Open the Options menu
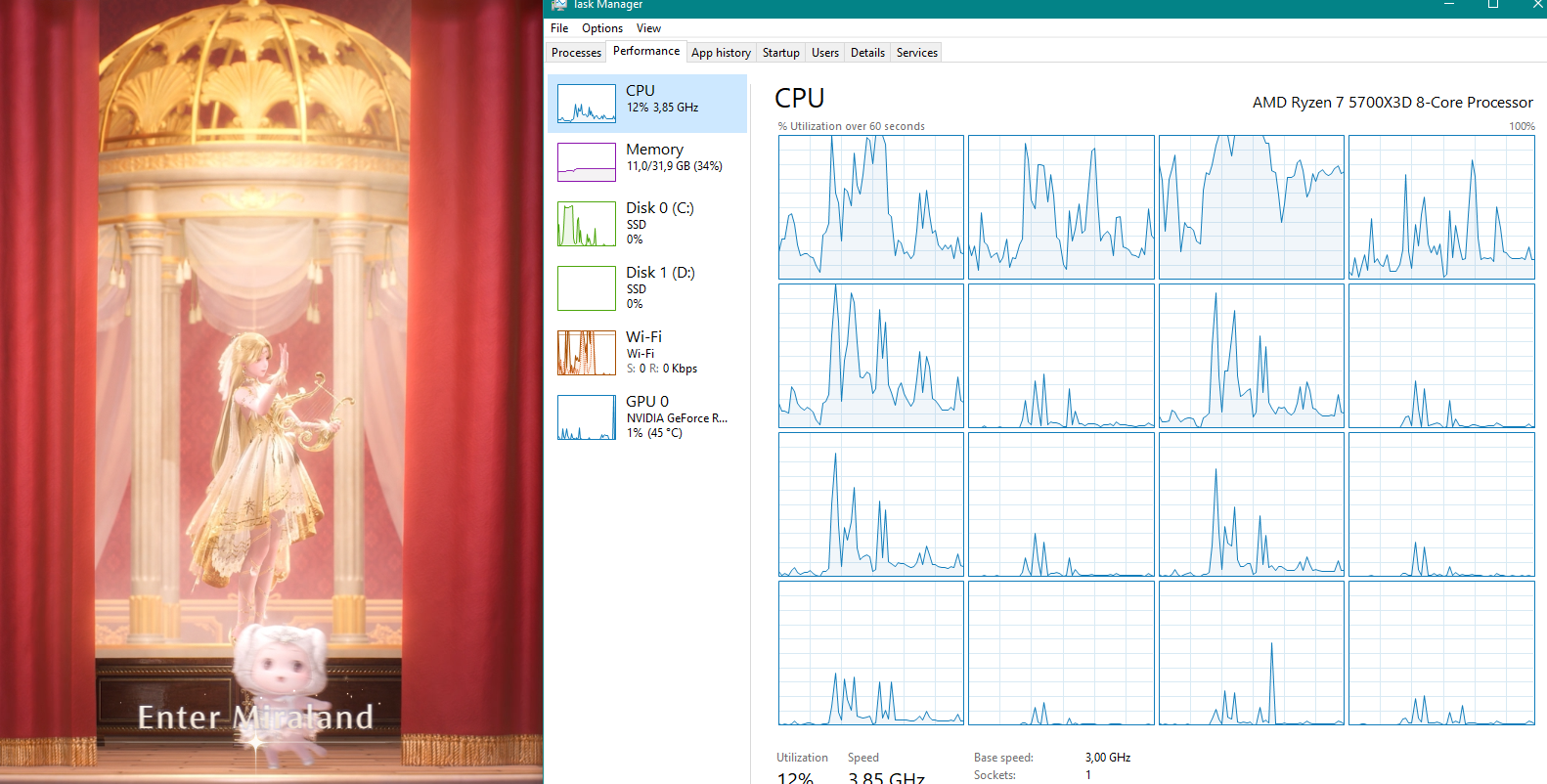1547x784 pixels. coord(602,28)
